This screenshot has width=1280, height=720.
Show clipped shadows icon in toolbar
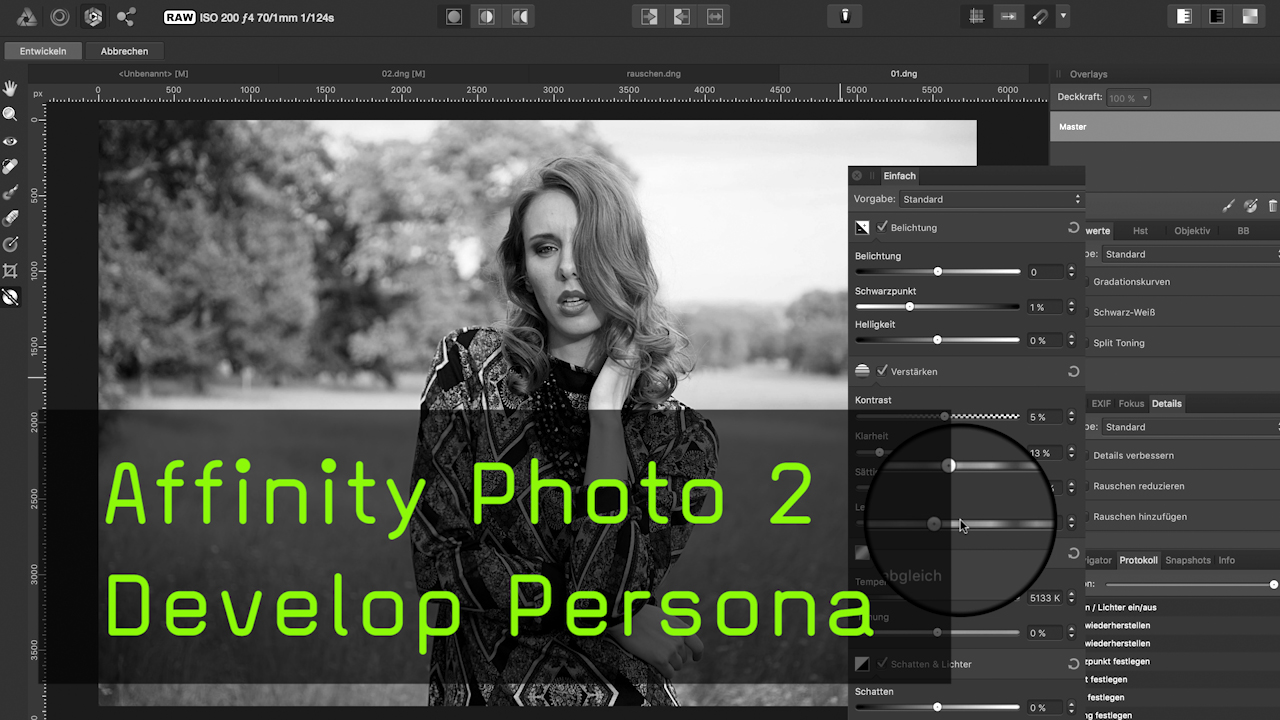click(1217, 17)
